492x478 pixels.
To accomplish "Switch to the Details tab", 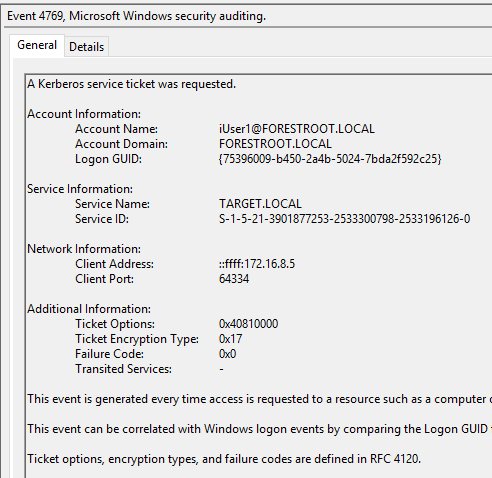I will tap(87, 47).
